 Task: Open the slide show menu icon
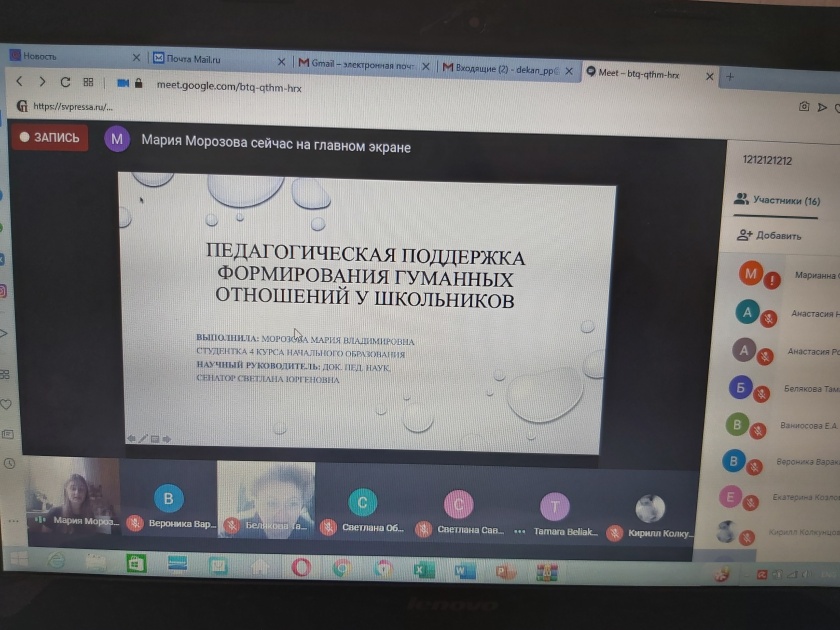click(x=155, y=439)
